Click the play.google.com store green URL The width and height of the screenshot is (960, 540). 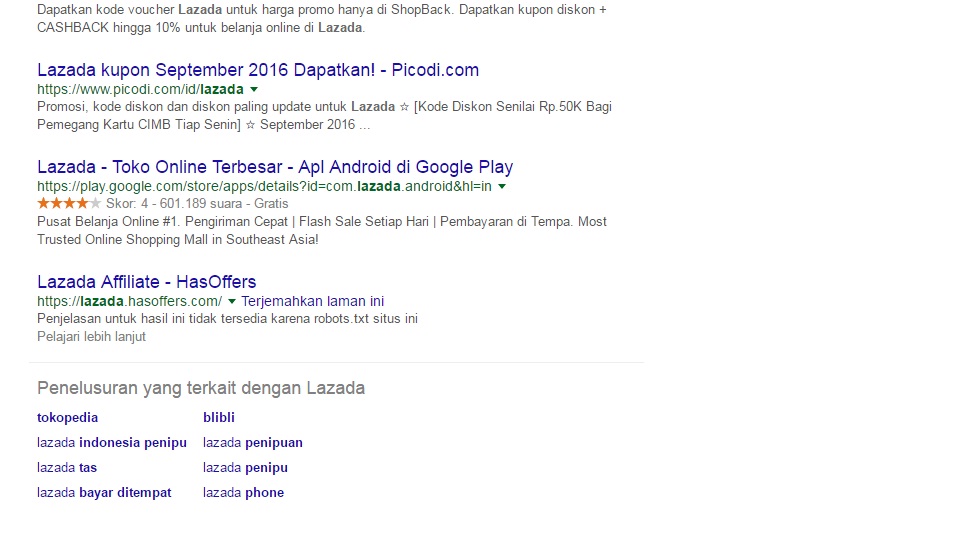click(x=264, y=186)
